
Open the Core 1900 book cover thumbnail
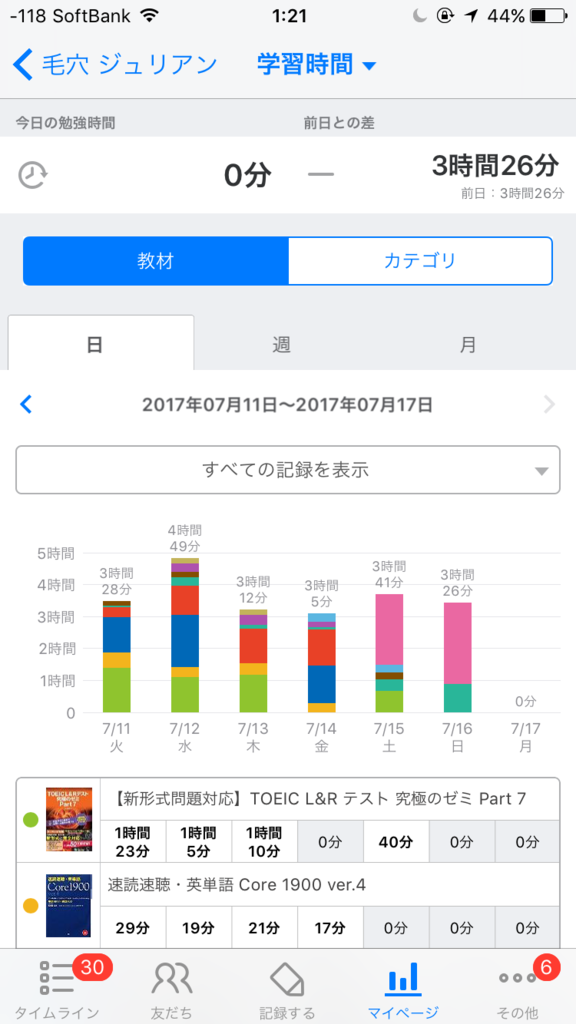coord(69,906)
